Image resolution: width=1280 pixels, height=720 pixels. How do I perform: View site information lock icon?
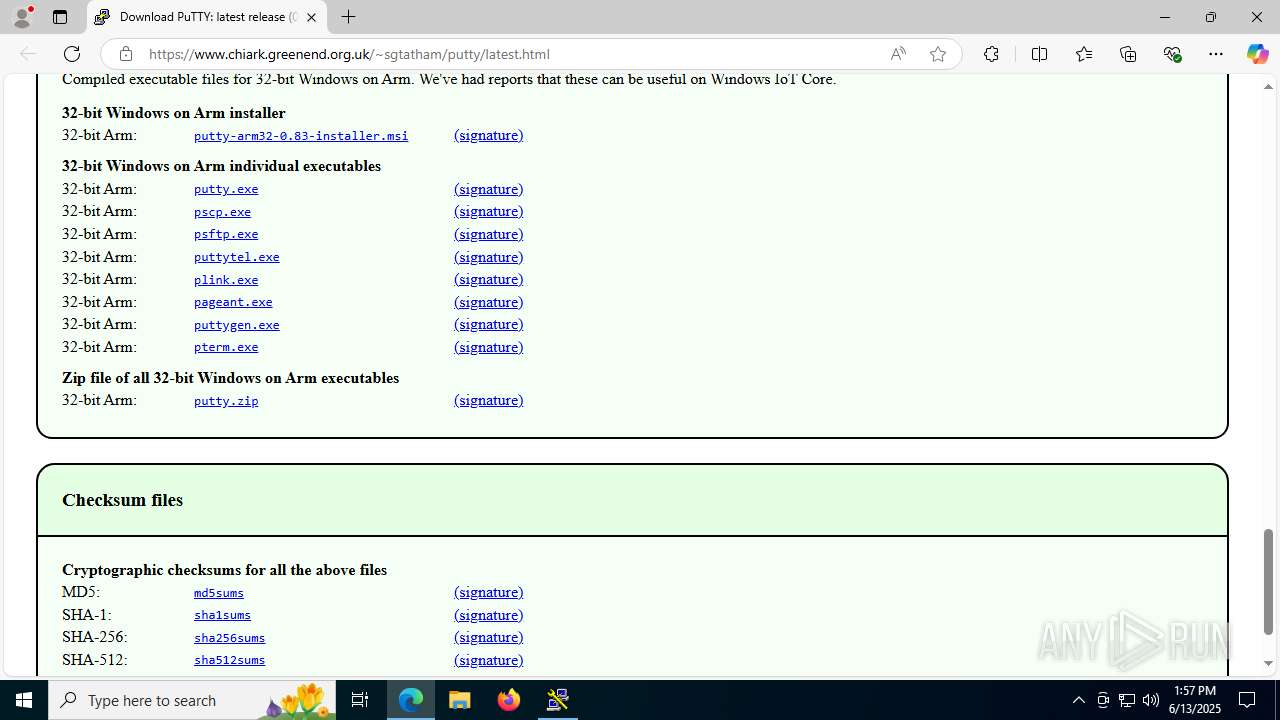125,54
